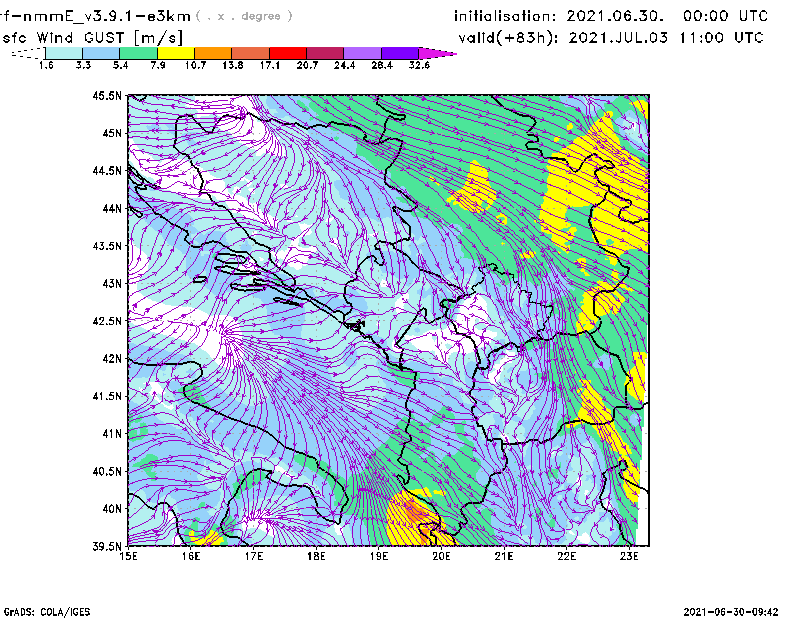Click the '( . x . degree )' grey text
Image resolution: width=800 pixels, height=618 pixels.
(x=244, y=16)
